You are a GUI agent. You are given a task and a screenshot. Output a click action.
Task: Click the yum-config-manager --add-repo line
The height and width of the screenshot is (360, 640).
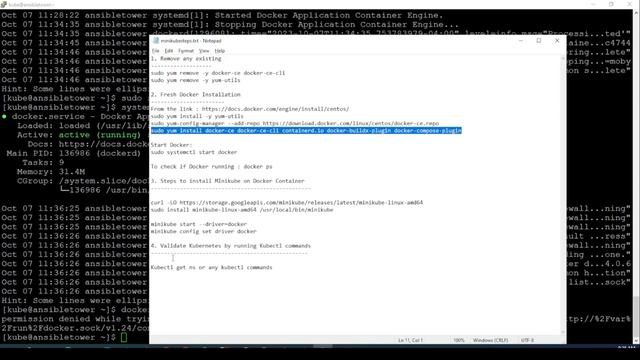(295, 123)
